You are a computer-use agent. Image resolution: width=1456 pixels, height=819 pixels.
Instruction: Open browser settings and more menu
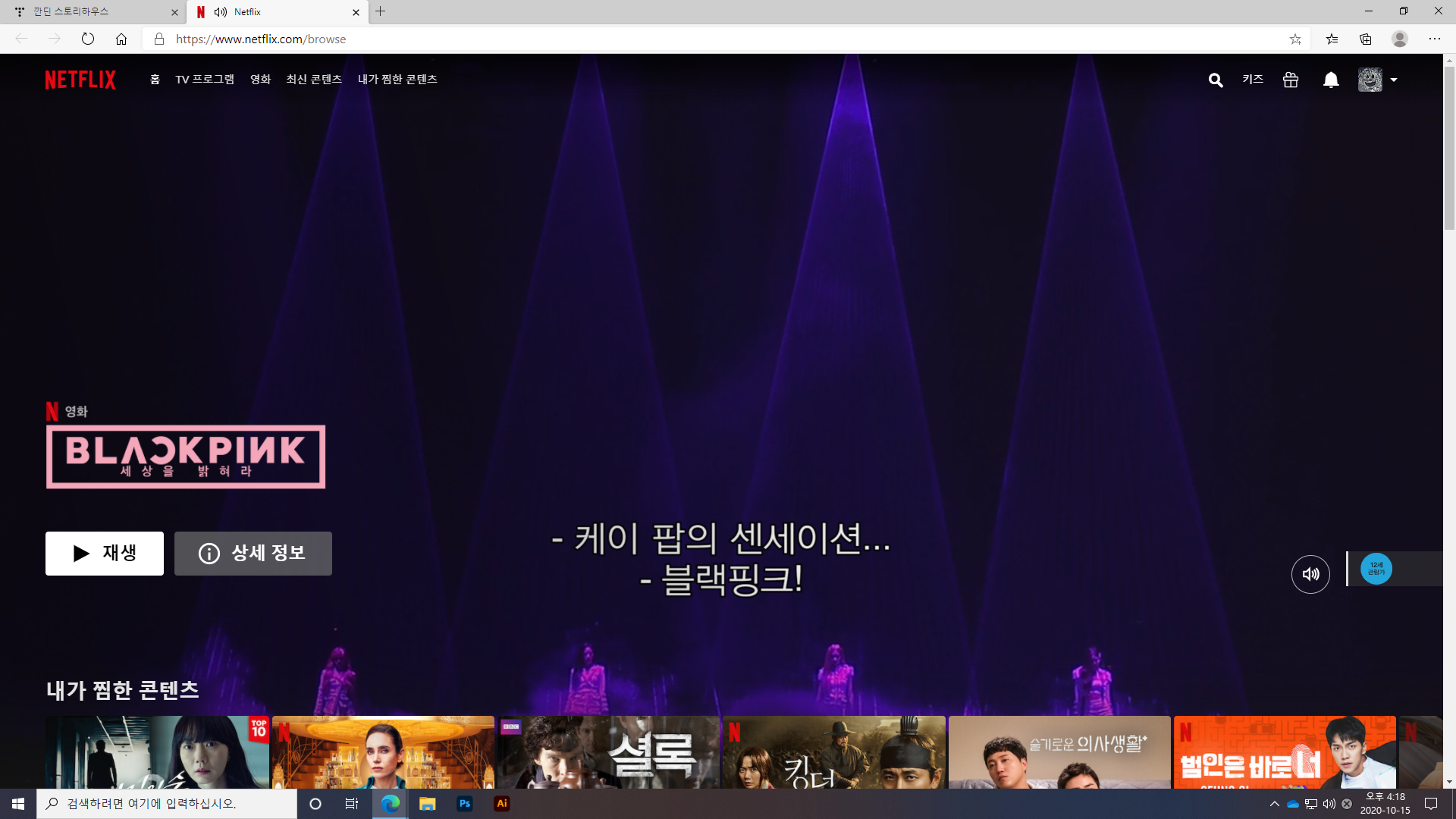tap(1435, 39)
